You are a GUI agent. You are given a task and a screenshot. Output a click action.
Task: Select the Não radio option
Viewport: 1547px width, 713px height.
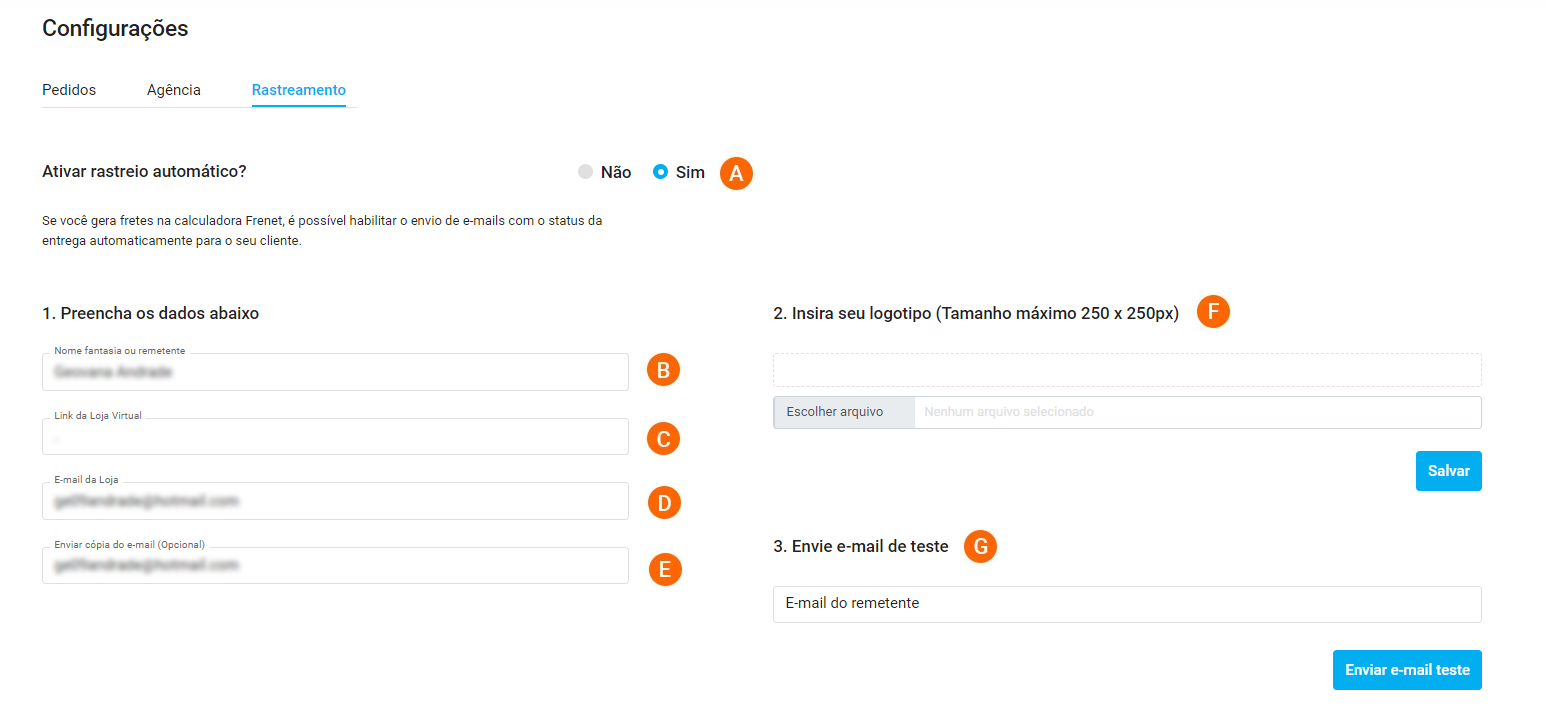(x=586, y=172)
